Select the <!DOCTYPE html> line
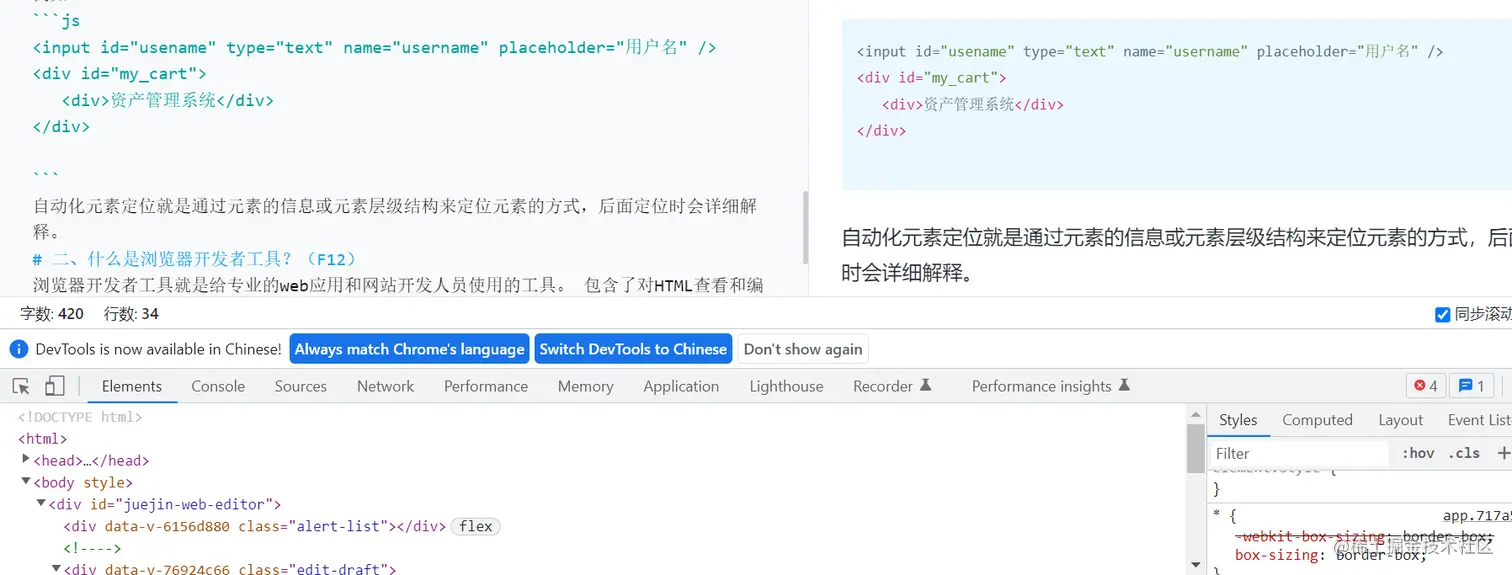The image size is (1512, 575). coord(80,417)
